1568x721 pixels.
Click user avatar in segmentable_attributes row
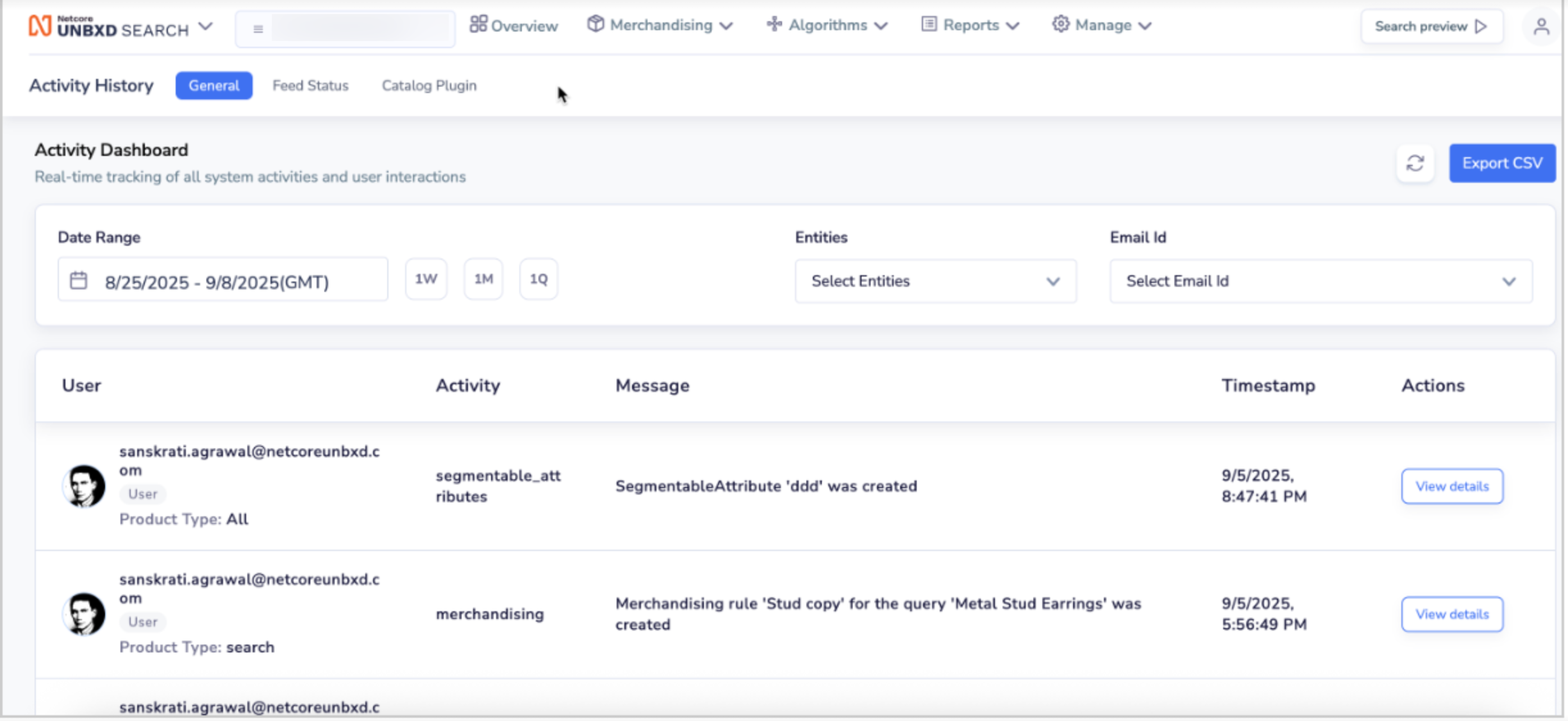click(84, 486)
